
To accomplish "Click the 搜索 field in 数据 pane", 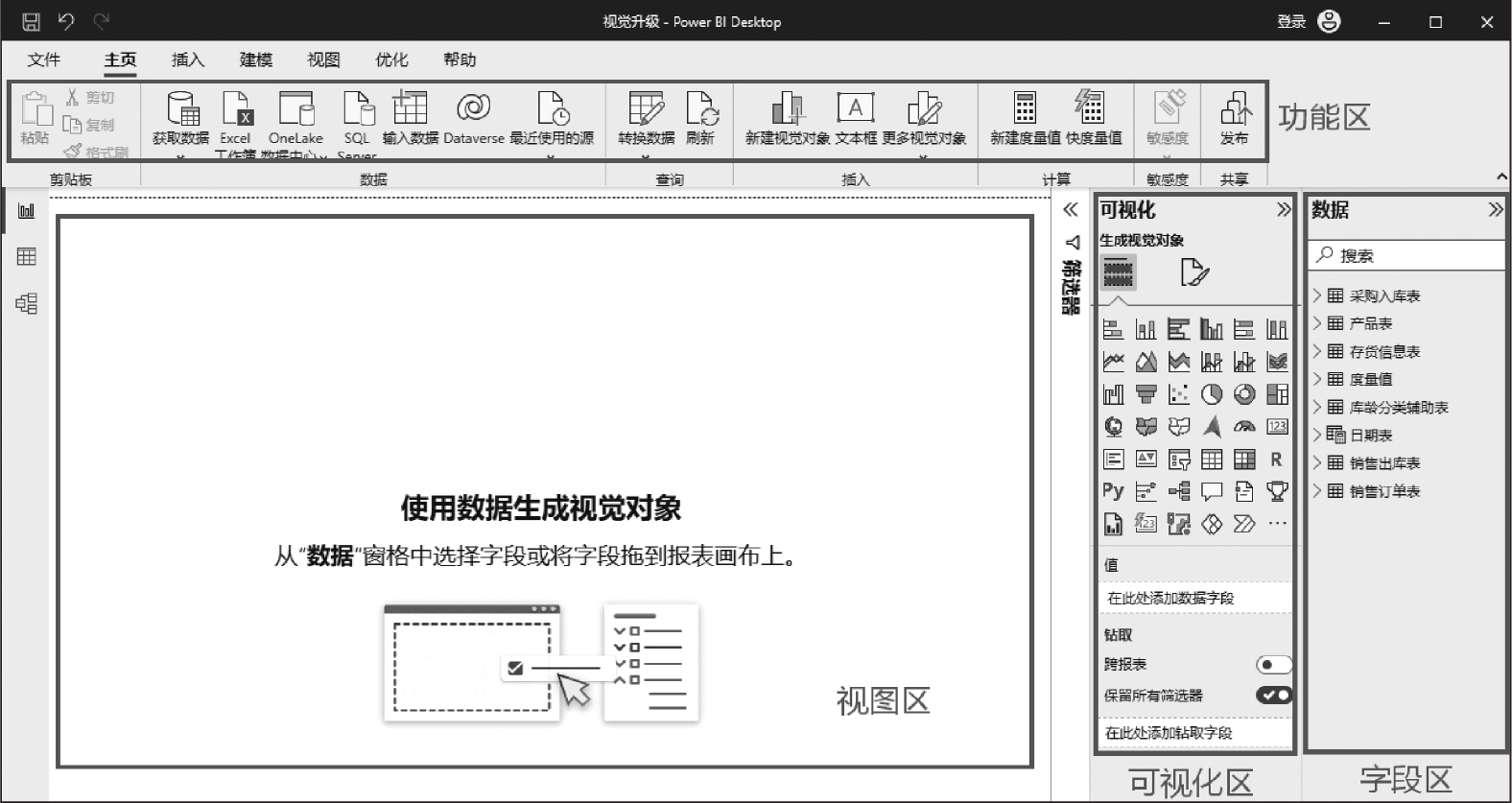I will (1410, 255).
